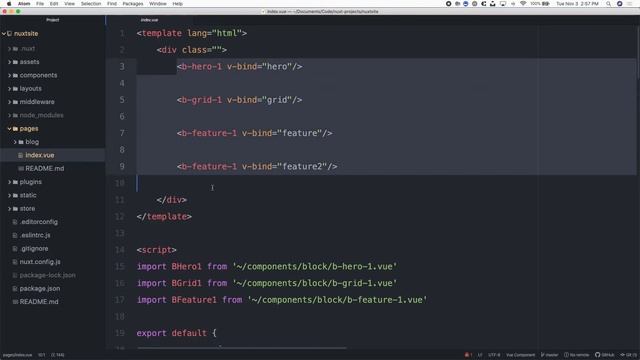Click the .gitignore file icon
The image size is (640, 360).
click(15, 249)
